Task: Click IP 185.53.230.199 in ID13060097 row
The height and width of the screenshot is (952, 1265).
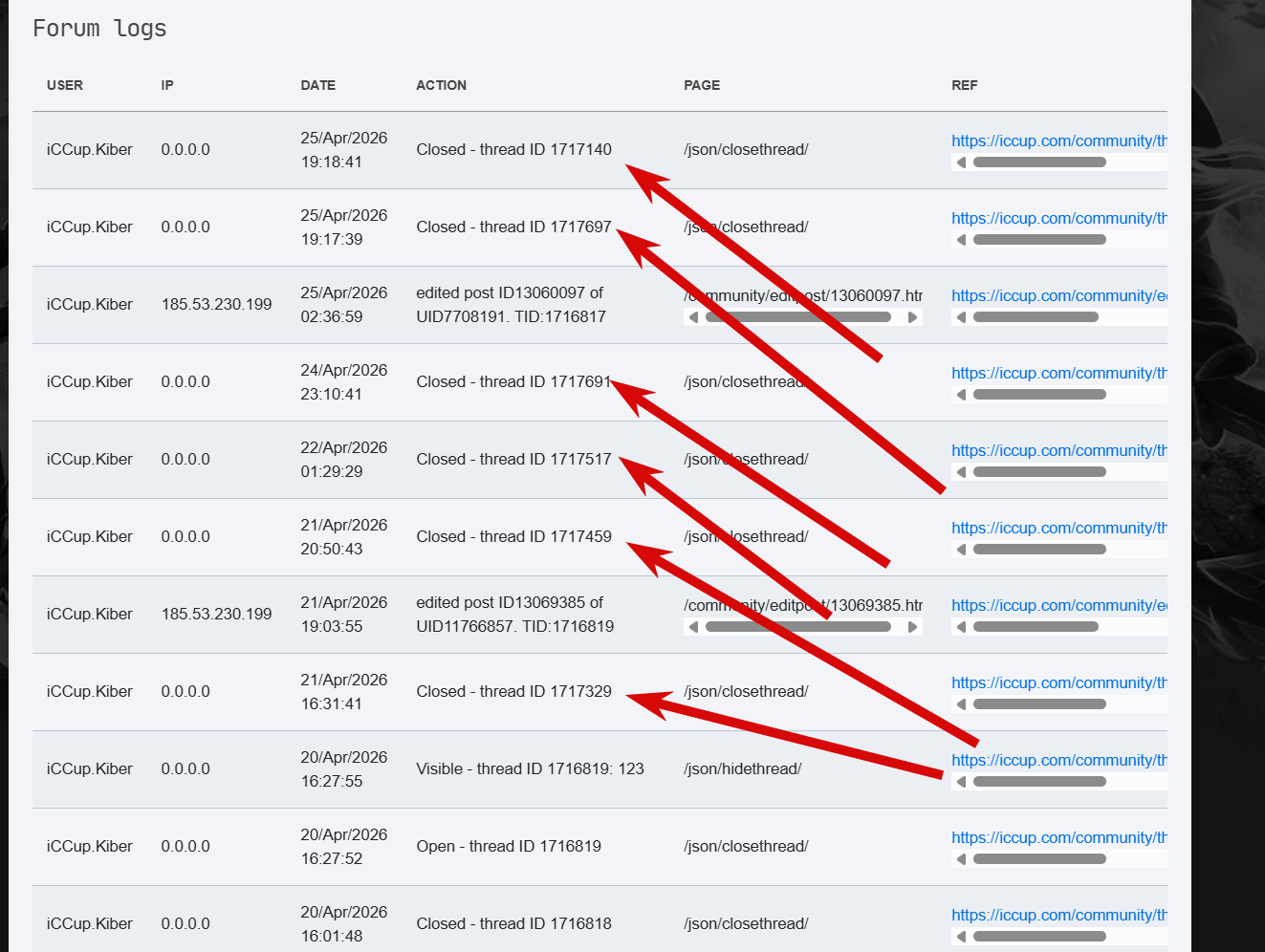Action: [x=217, y=304]
